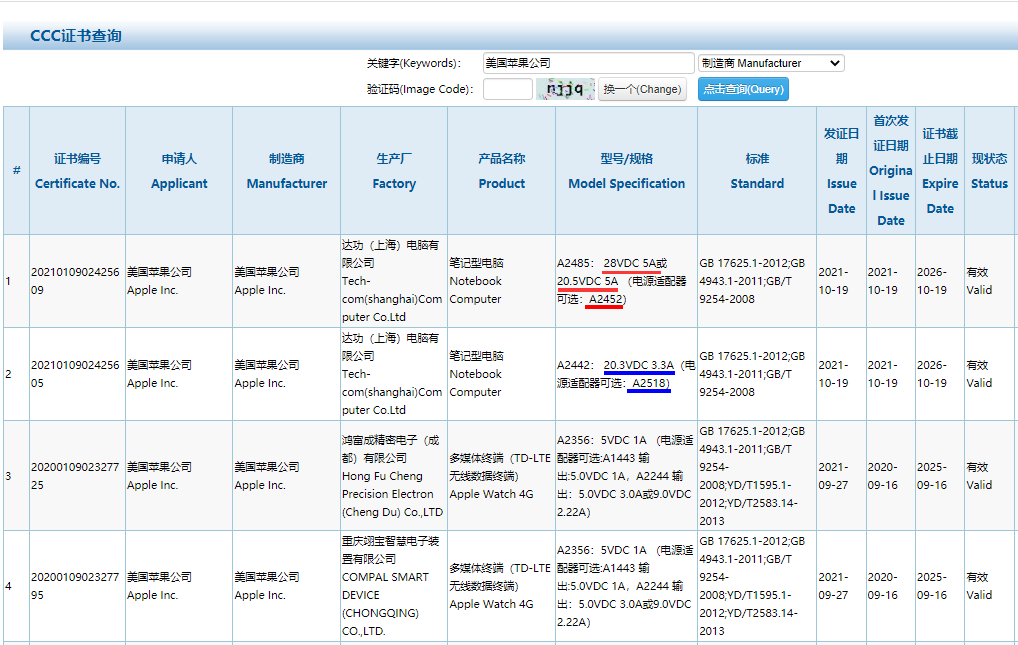Screen dimensions: 1018x645
Task: Click the Tech-com(shanghai) factory cell in row 2
Action: 394,374
